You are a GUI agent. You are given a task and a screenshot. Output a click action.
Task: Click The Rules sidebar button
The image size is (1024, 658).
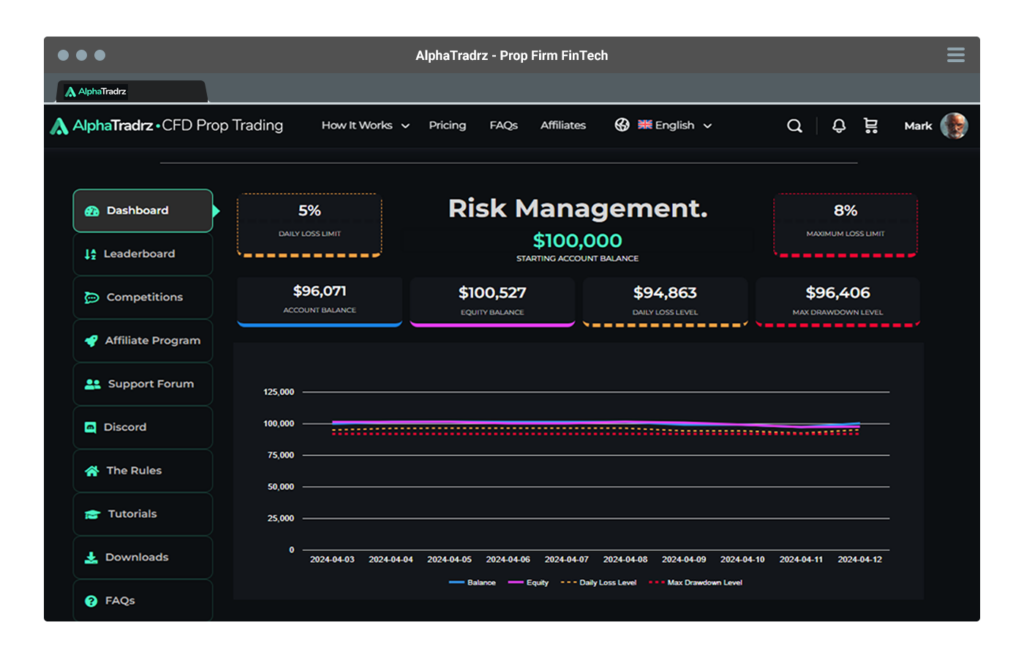point(134,470)
